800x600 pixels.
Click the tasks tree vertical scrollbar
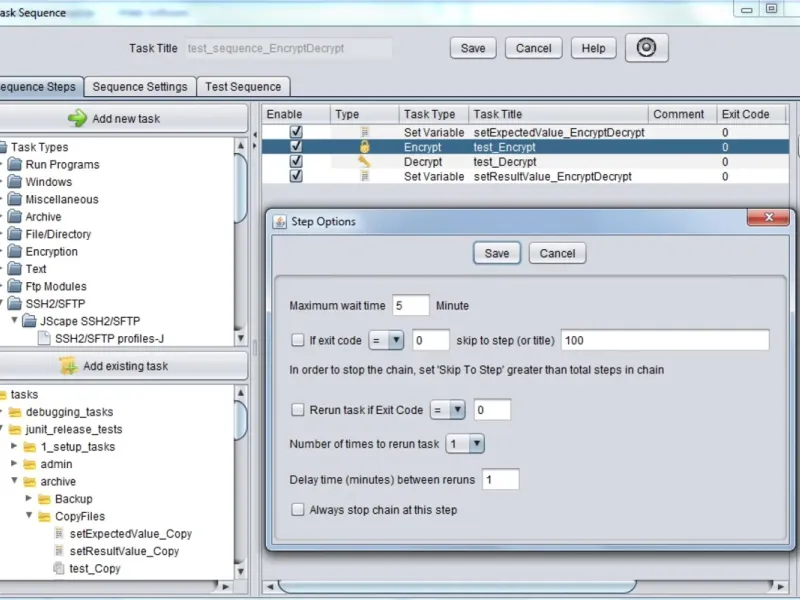[x=241, y=482]
